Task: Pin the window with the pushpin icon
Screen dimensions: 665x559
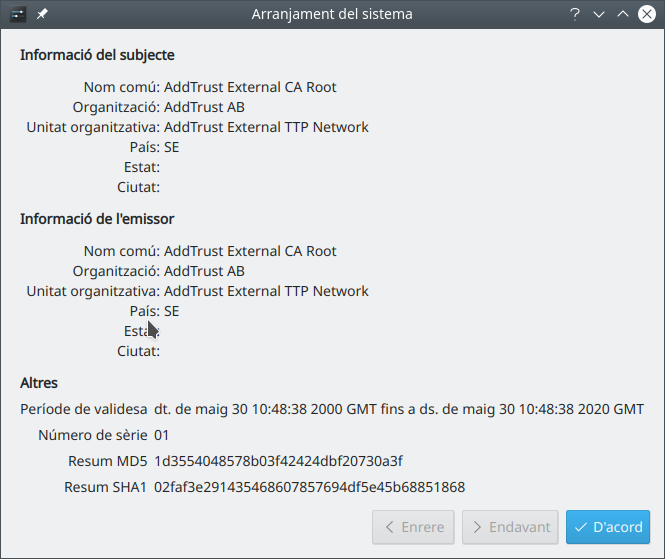Action: coord(42,15)
